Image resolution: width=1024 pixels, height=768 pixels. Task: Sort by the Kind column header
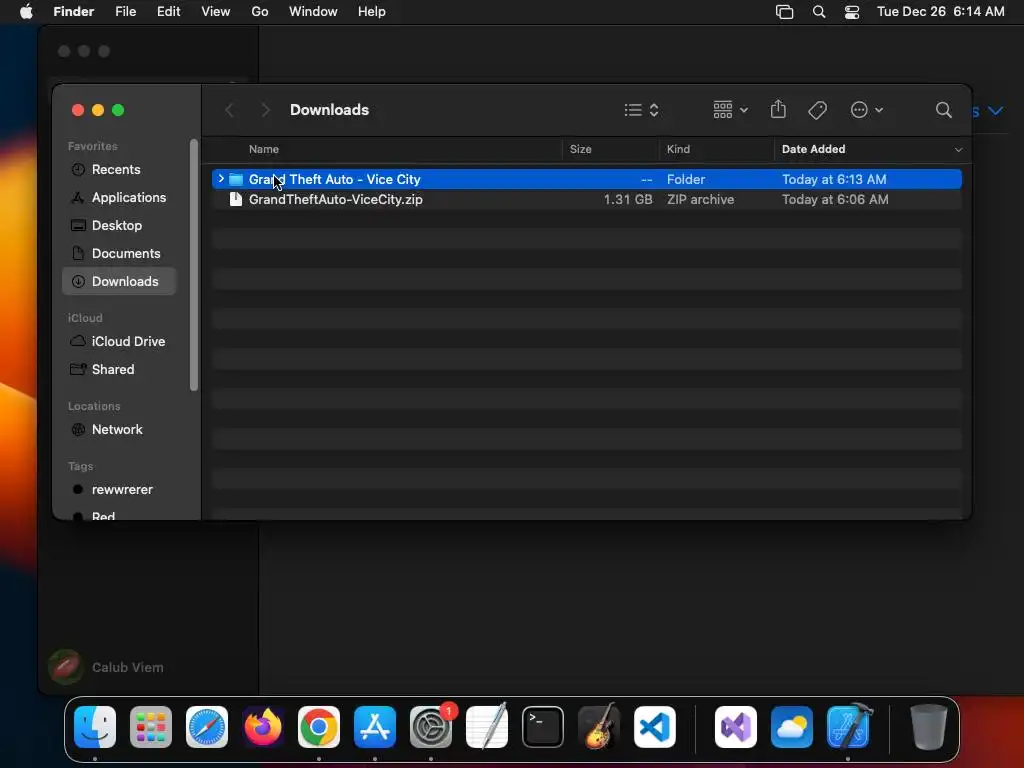[x=678, y=150]
